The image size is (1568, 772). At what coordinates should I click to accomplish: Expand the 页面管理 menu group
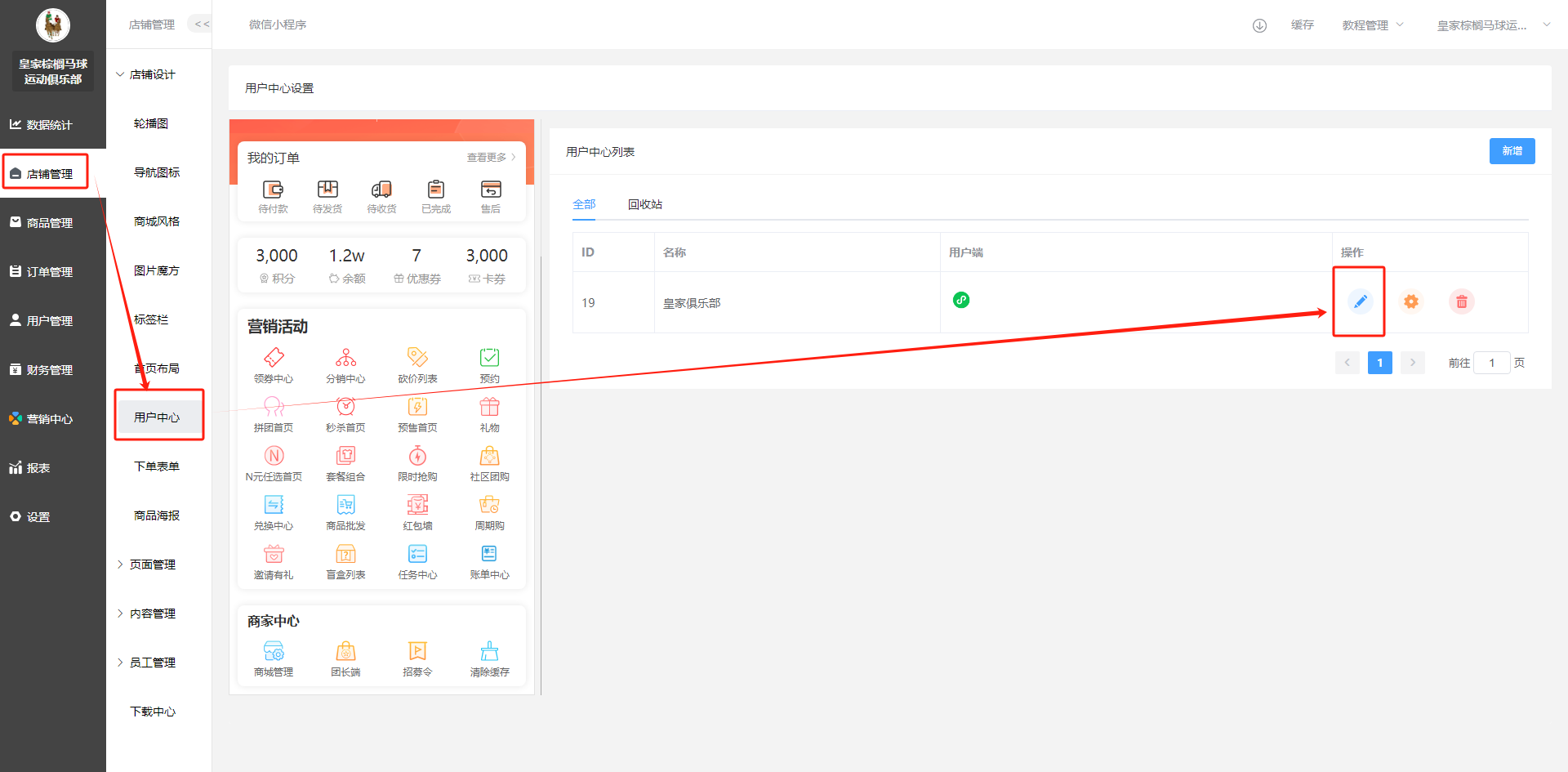[x=152, y=564]
